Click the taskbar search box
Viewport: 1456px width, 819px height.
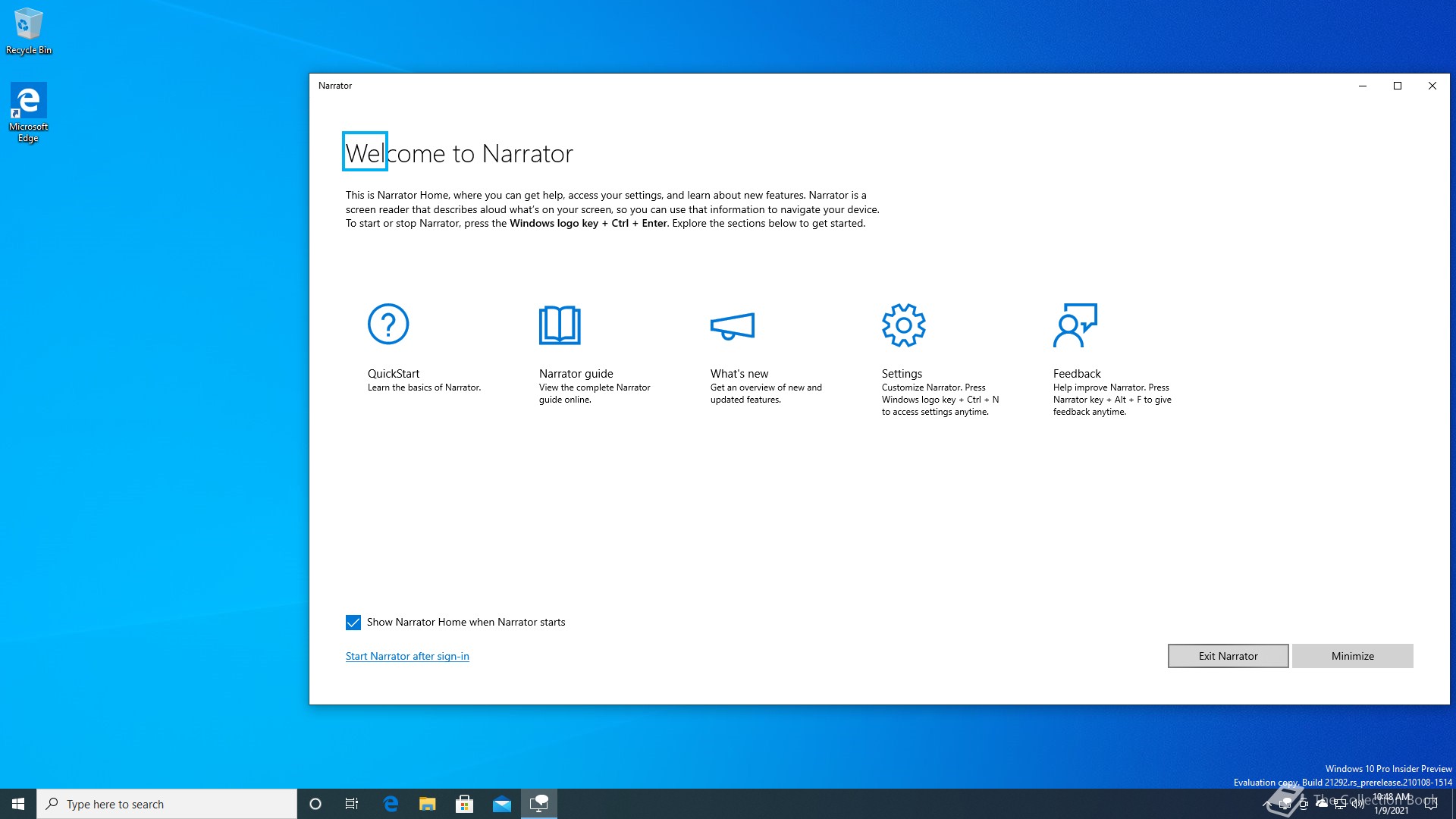(167, 804)
